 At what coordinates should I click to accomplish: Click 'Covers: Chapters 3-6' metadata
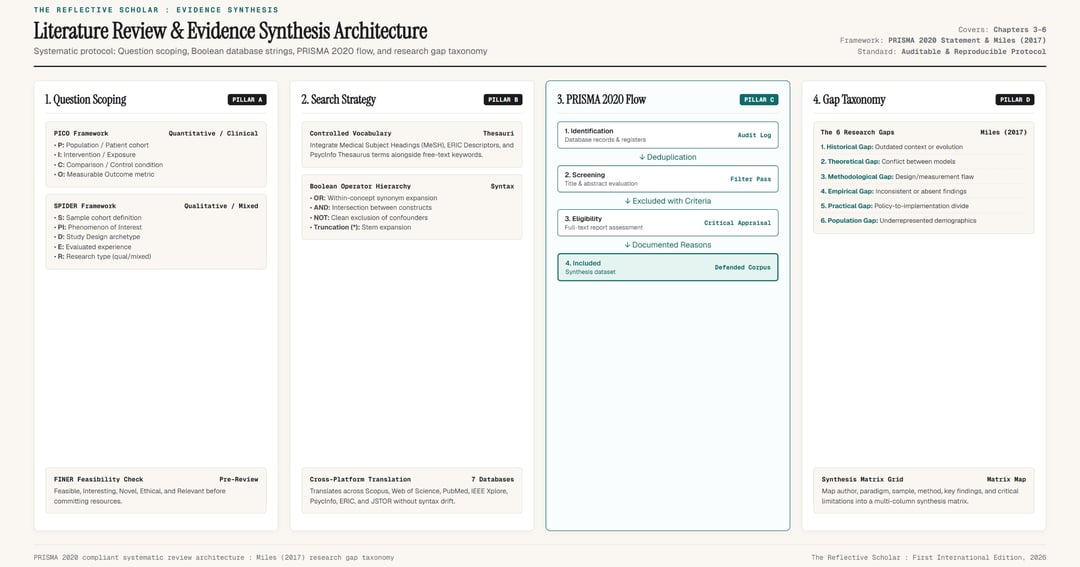coord(1002,30)
